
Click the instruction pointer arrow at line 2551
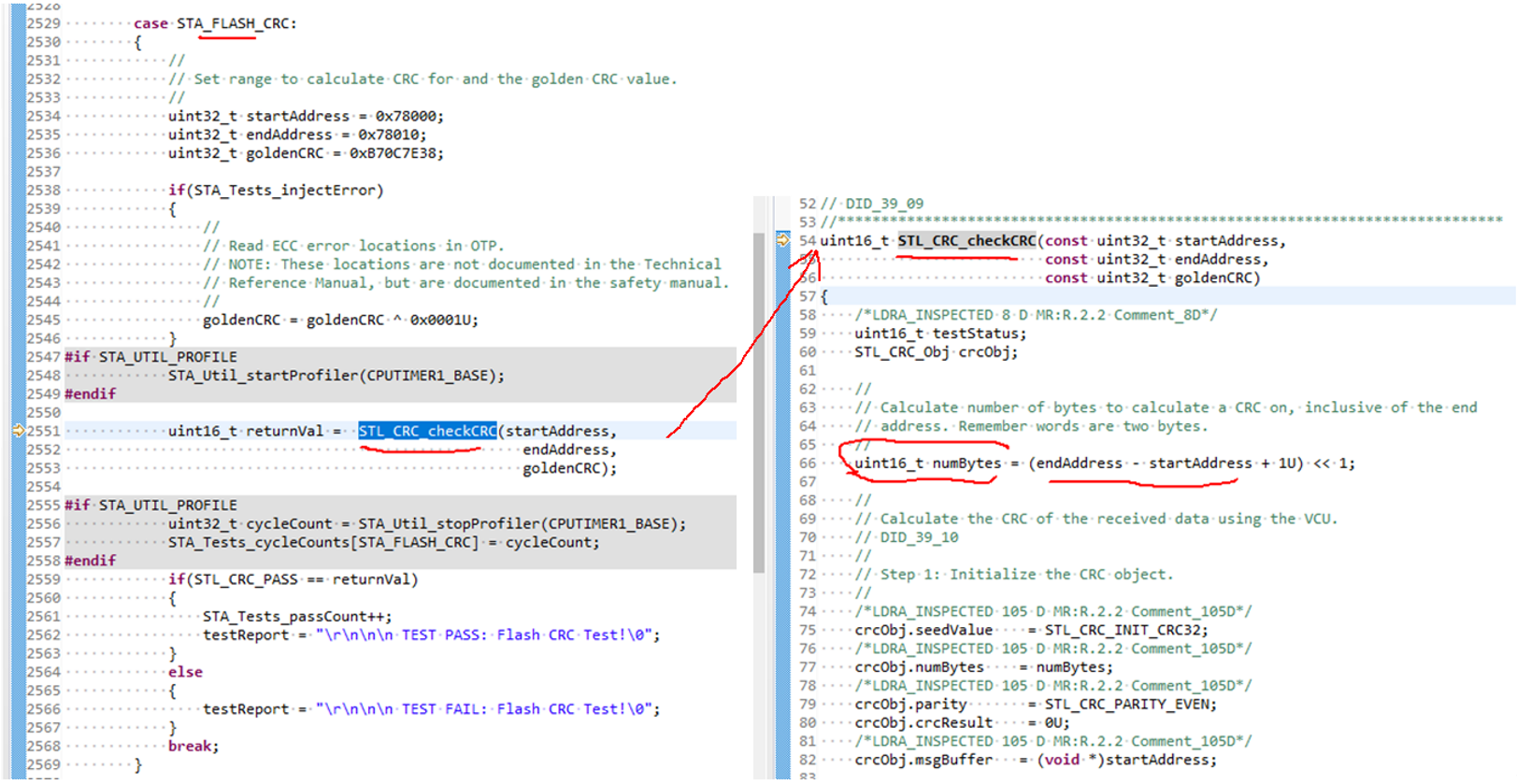(18, 431)
